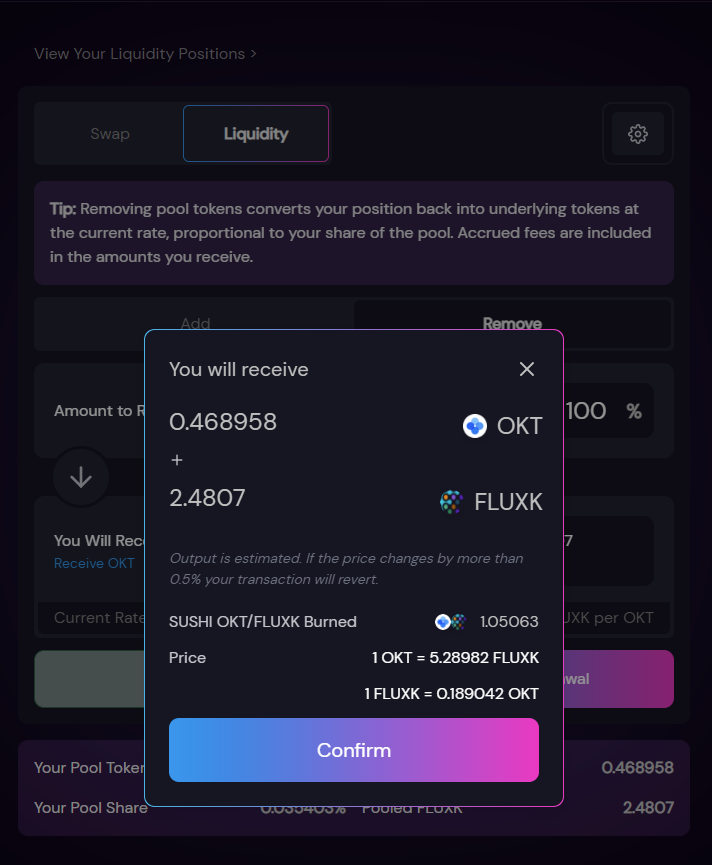Switch to the Add liquidity tab

click(195, 323)
